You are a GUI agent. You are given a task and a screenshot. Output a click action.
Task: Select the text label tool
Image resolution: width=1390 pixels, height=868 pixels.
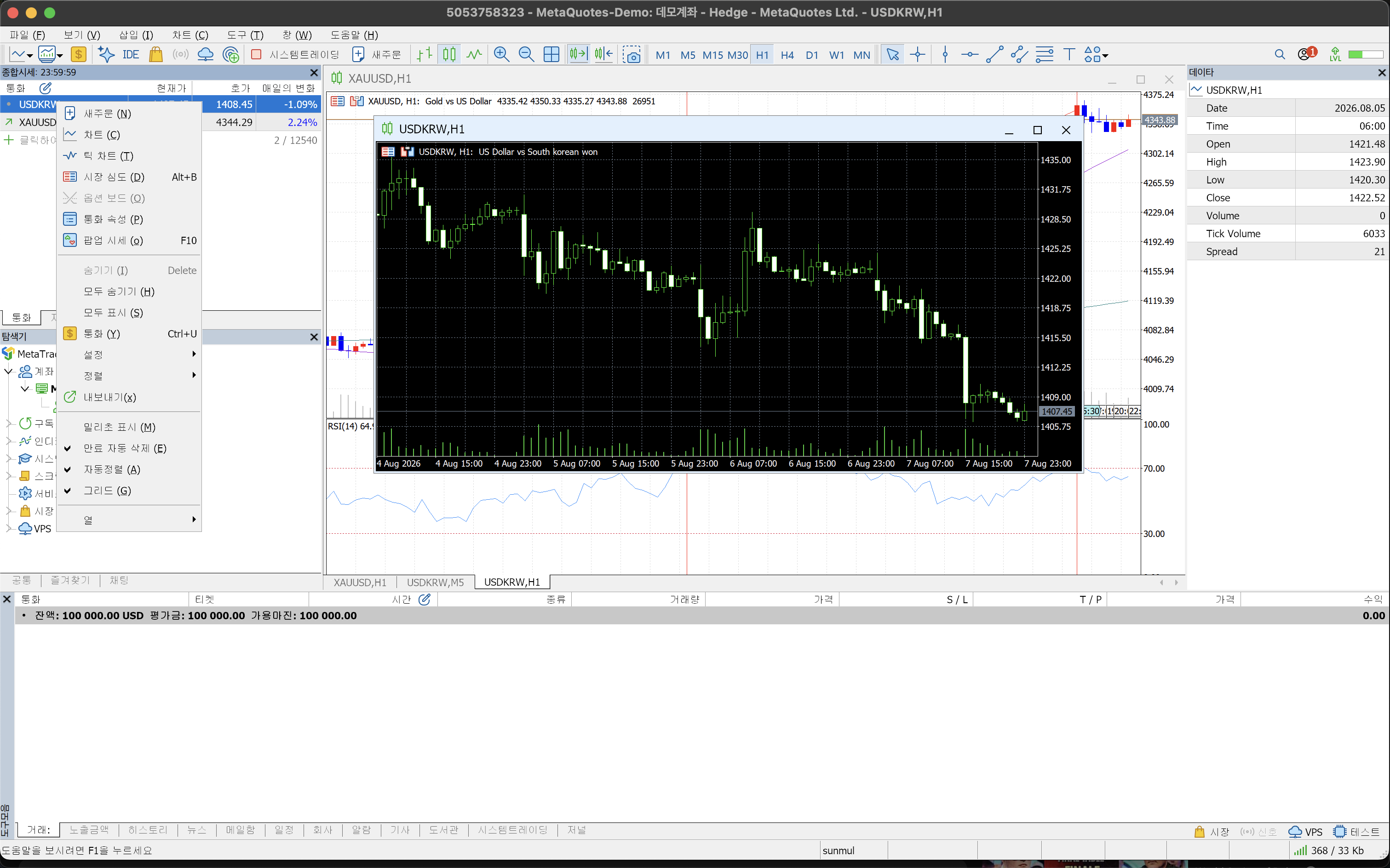(1069, 55)
